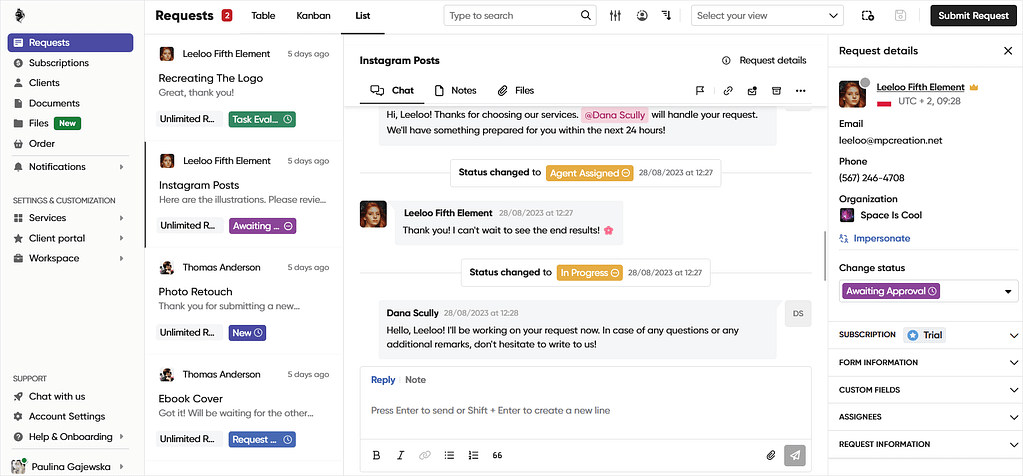Click the filter sliders icon in toolbar
This screenshot has width=1023, height=476.
615,16
